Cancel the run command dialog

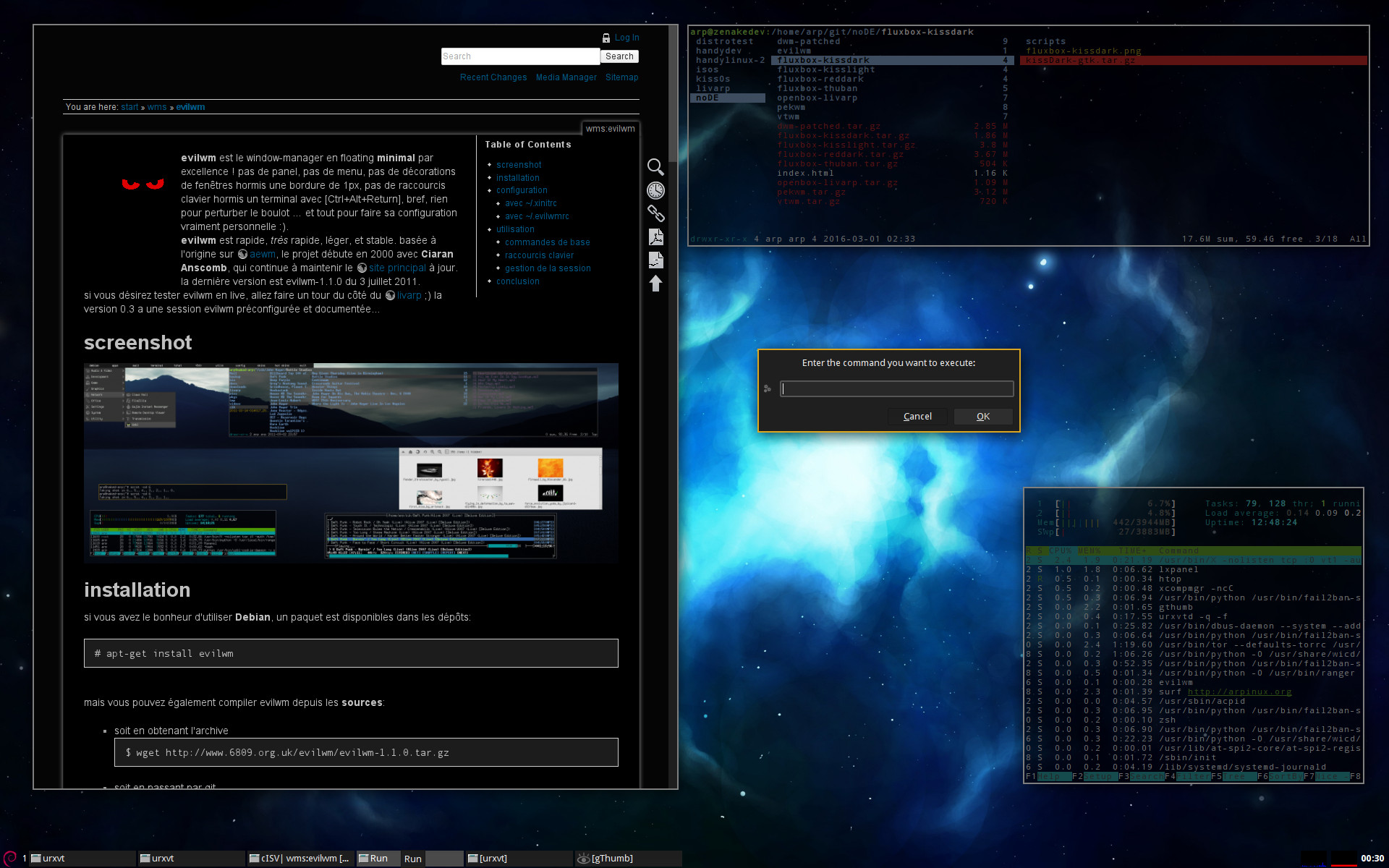point(917,417)
